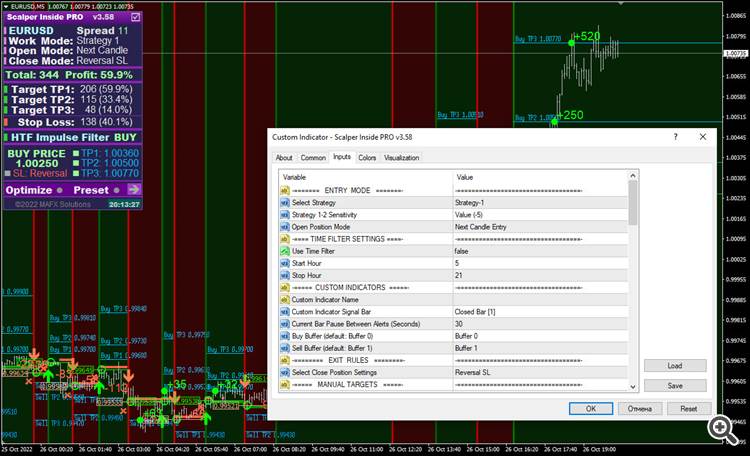Screen dimensions: 750x456
Task: Click the Load button
Action: 675,366
